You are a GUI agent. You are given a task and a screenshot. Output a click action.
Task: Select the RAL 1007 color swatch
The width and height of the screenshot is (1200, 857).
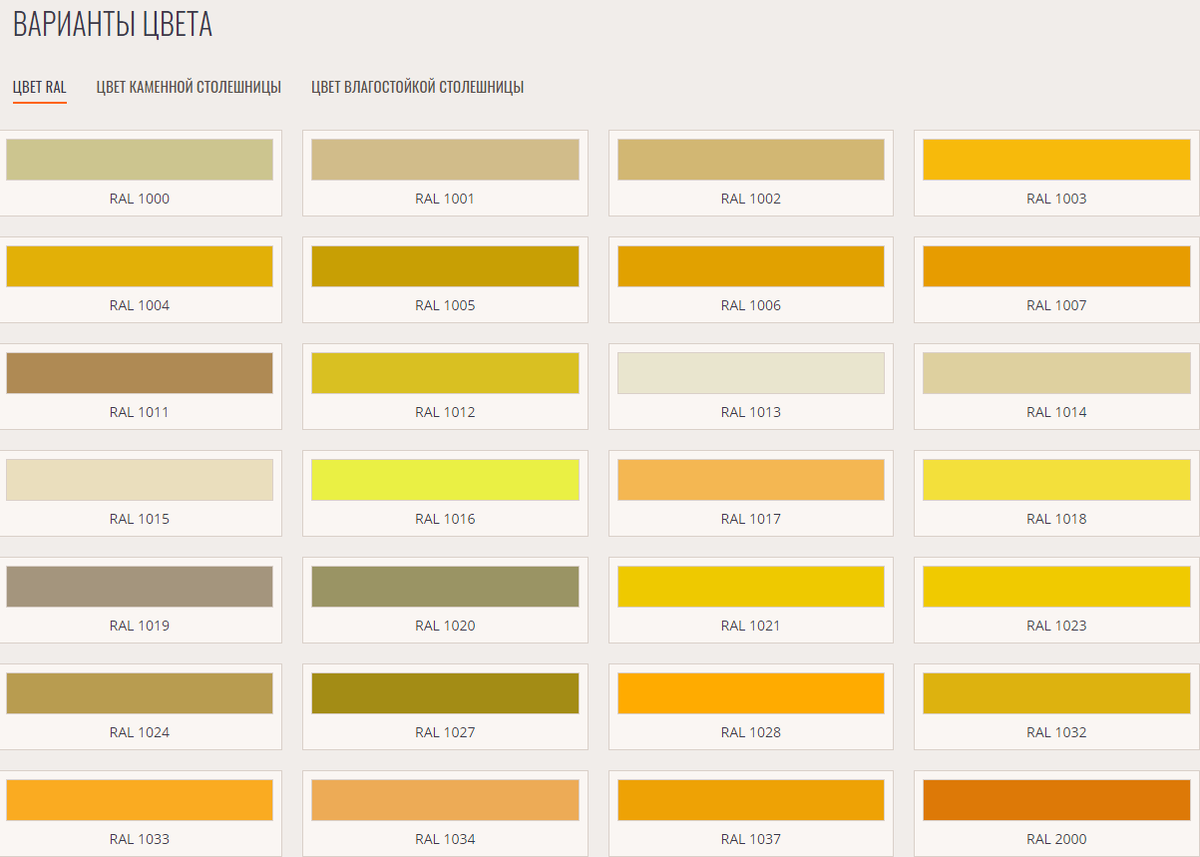[1057, 266]
